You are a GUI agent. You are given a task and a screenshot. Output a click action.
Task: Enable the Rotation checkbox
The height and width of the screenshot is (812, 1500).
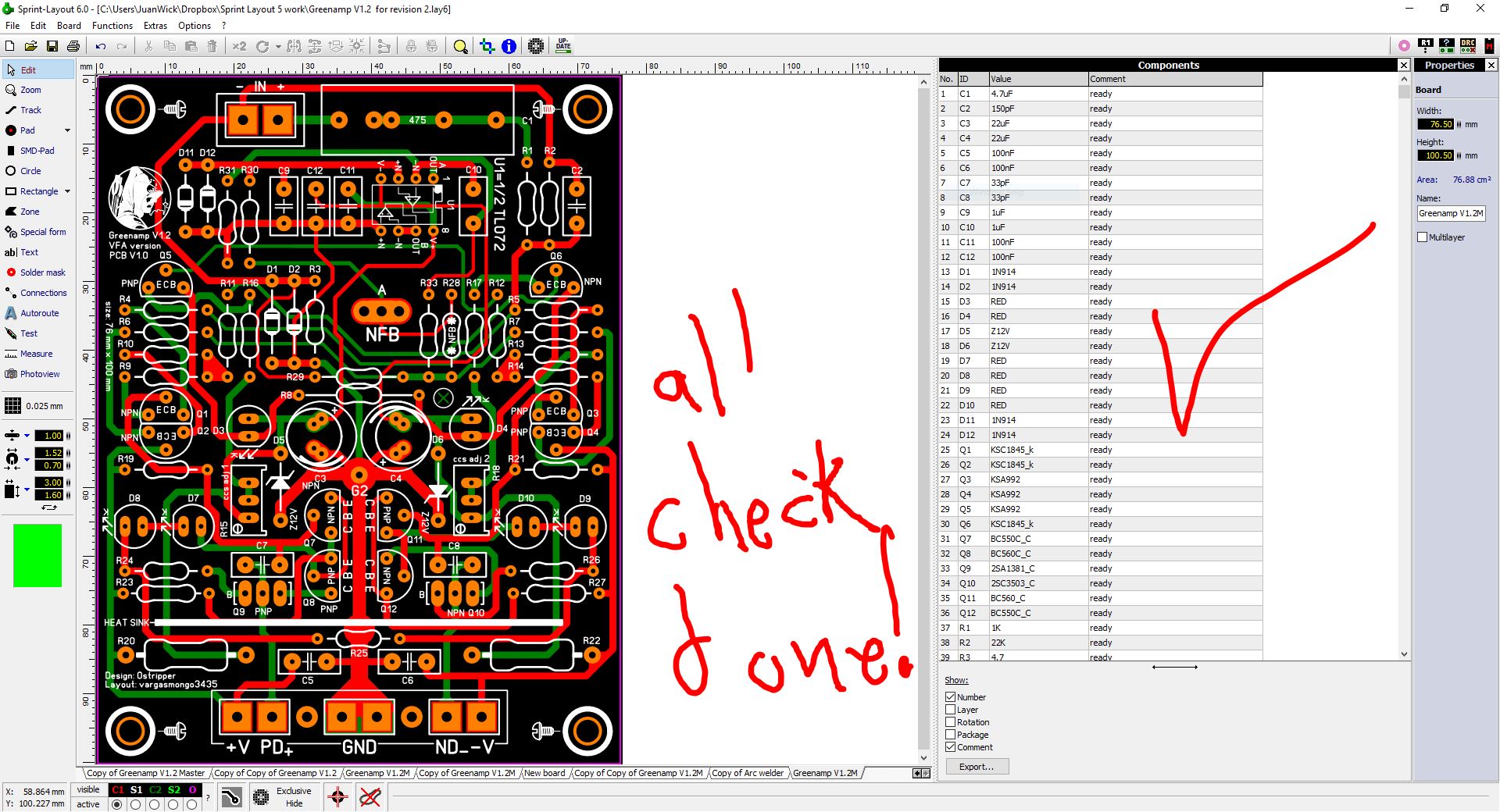(x=951, y=722)
